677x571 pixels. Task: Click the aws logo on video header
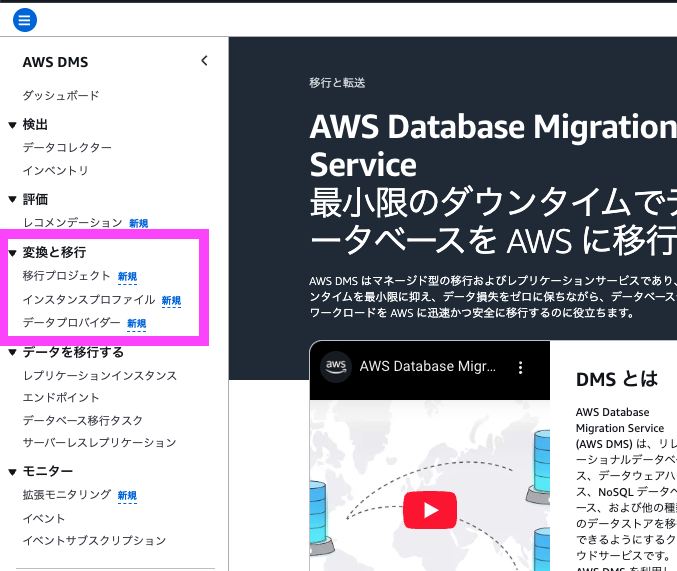[x=336, y=366]
